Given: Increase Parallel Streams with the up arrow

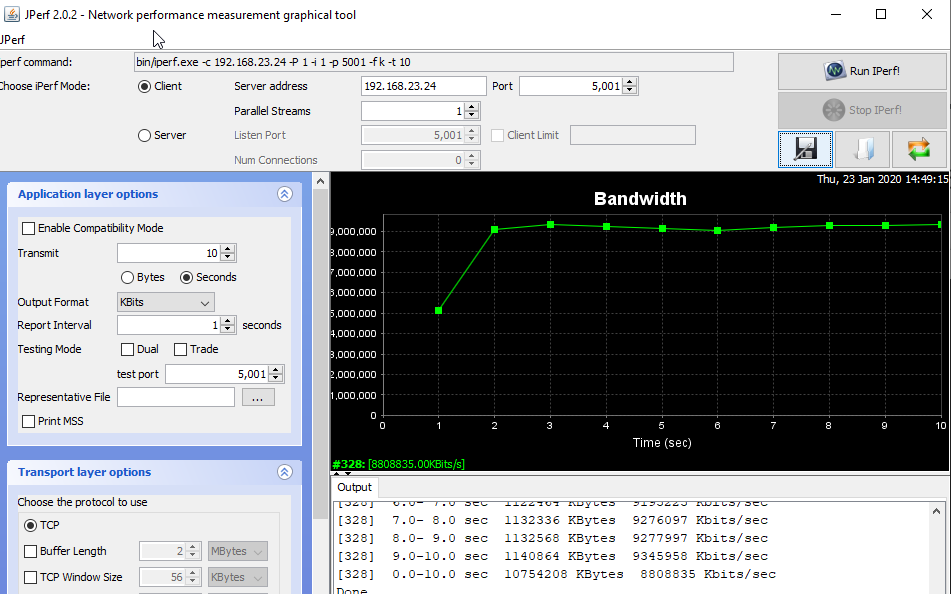Looking at the screenshot, I should [472, 107].
